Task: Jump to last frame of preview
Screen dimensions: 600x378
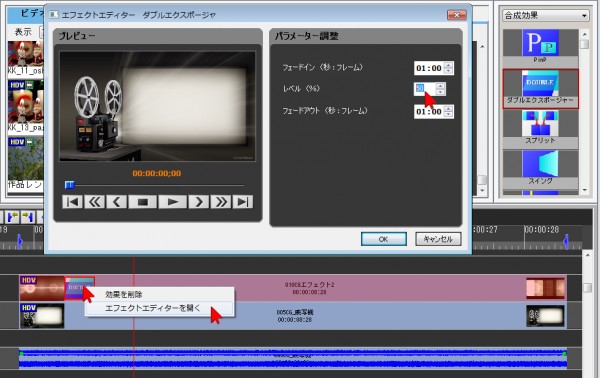Action: 243,202
